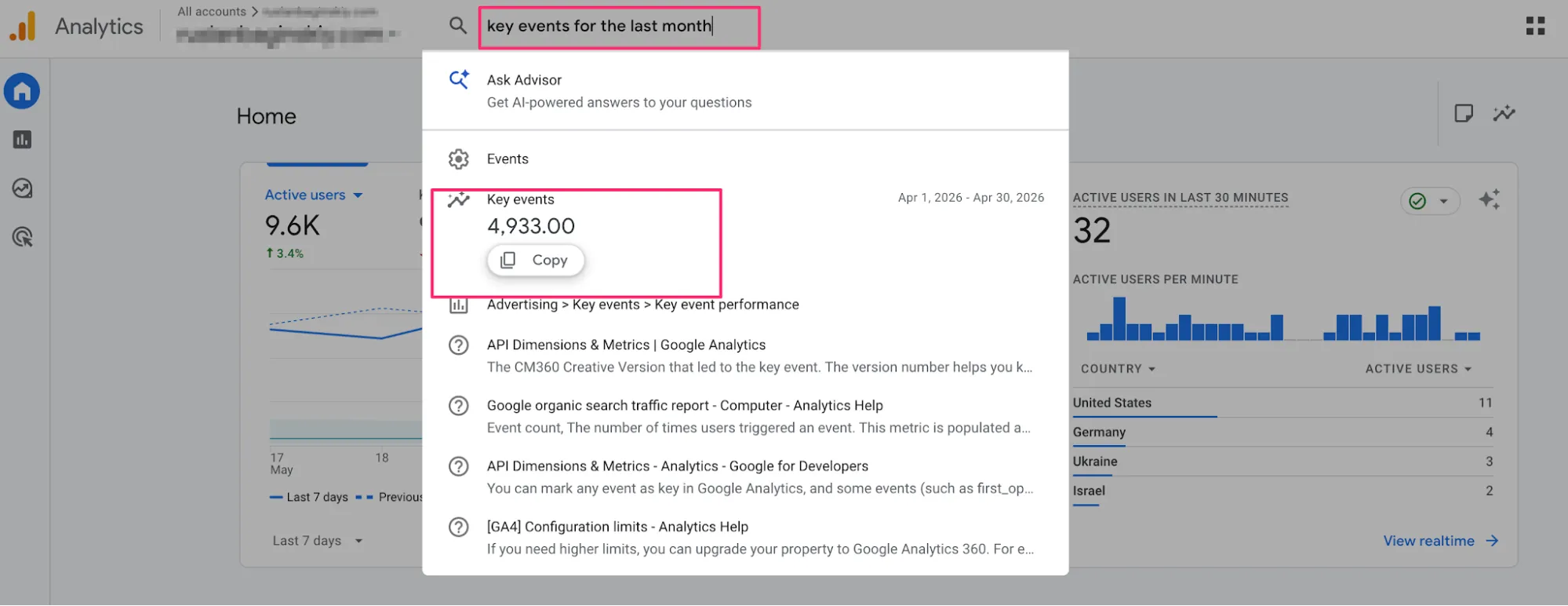The image size is (1568, 606).
Task: Open the green checkmark status dropdown
Action: click(1430, 201)
